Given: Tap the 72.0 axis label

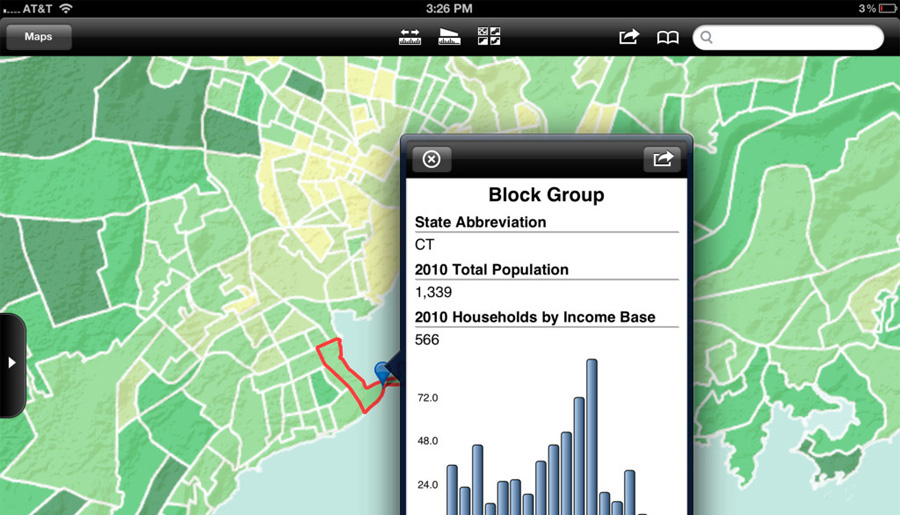Looking at the screenshot, I should [x=428, y=398].
